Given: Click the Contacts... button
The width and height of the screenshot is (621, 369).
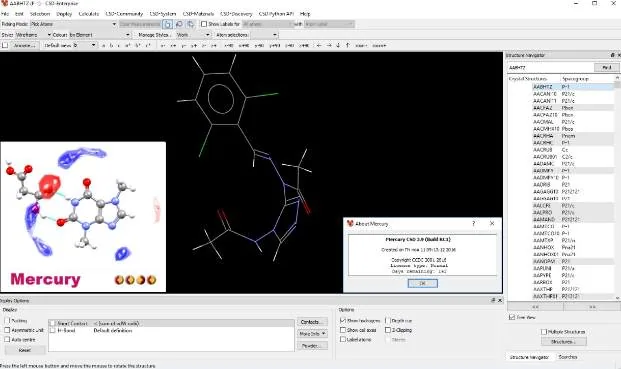Looking at the screenshot, I should pyautogui.click(x=312, y=322).
